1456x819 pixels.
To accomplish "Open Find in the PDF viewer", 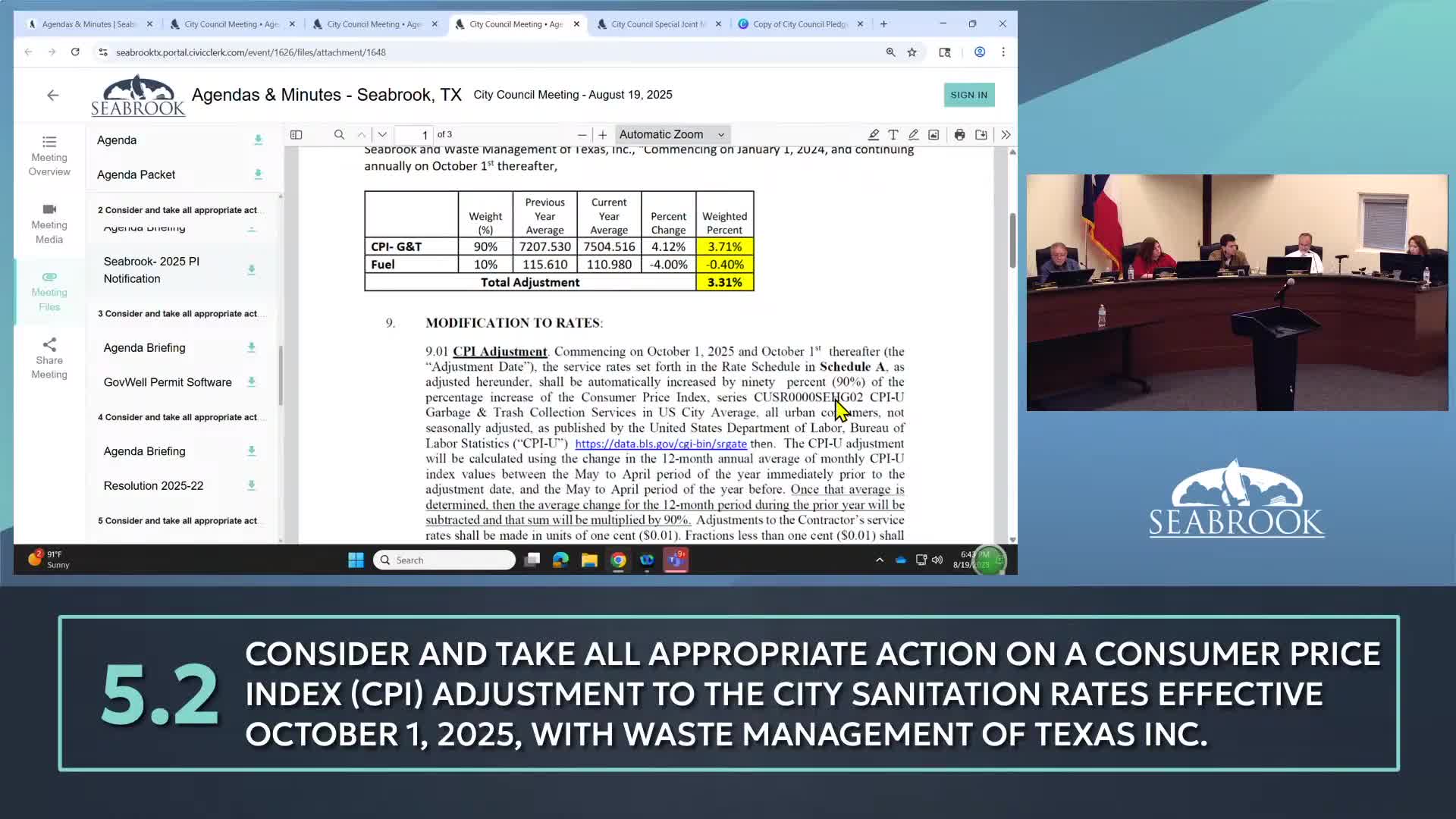I will pyautogui.click(x=339, y=134).
